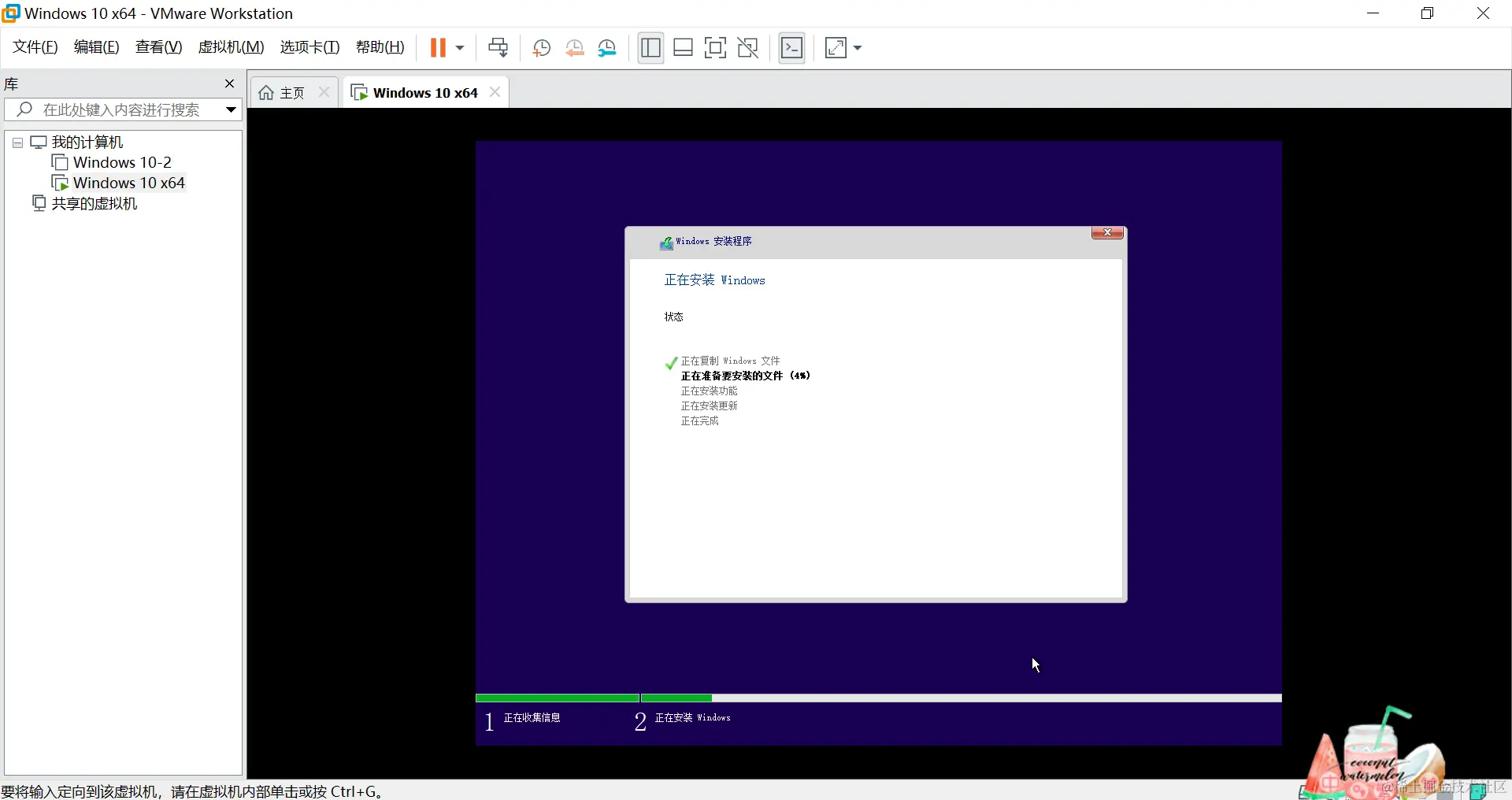Click the status bar input redirect hint
This screenshot has width=1512, height=800.
coord(194,791)
